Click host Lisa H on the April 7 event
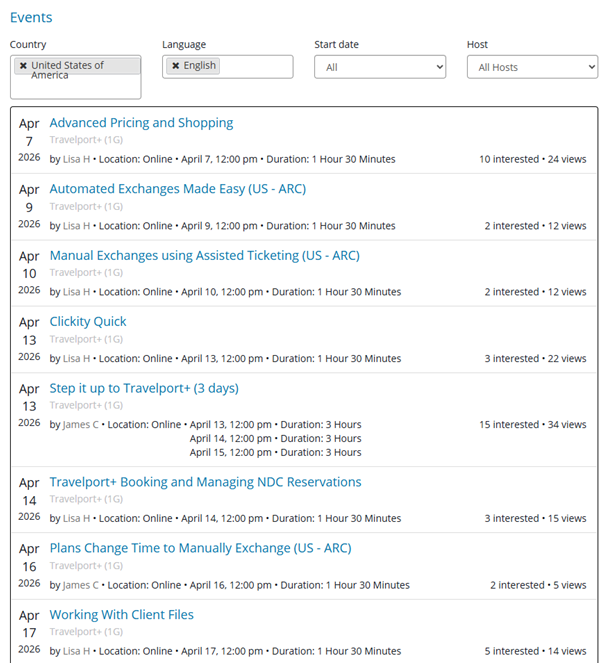The height and width of the screenshot is (663, 608). [77, 159]
